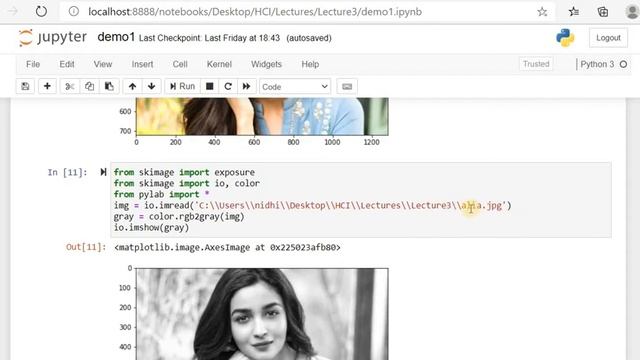Restart the kernel with the circular arrow icon
This screenshot has width=640, height=360.
[228, 87]
